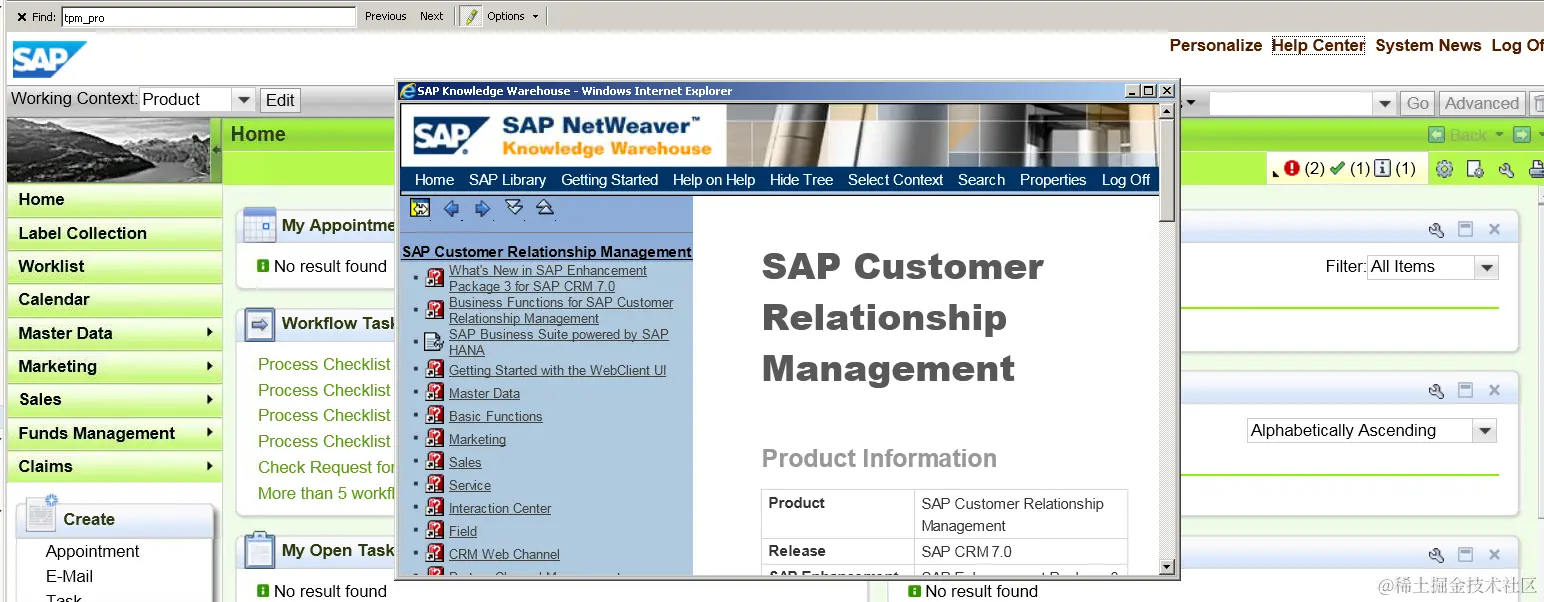The width and height of the screenshot is (1544, 602).
Task: Click the help book icon beside Service link
Action: click(434, 485)
